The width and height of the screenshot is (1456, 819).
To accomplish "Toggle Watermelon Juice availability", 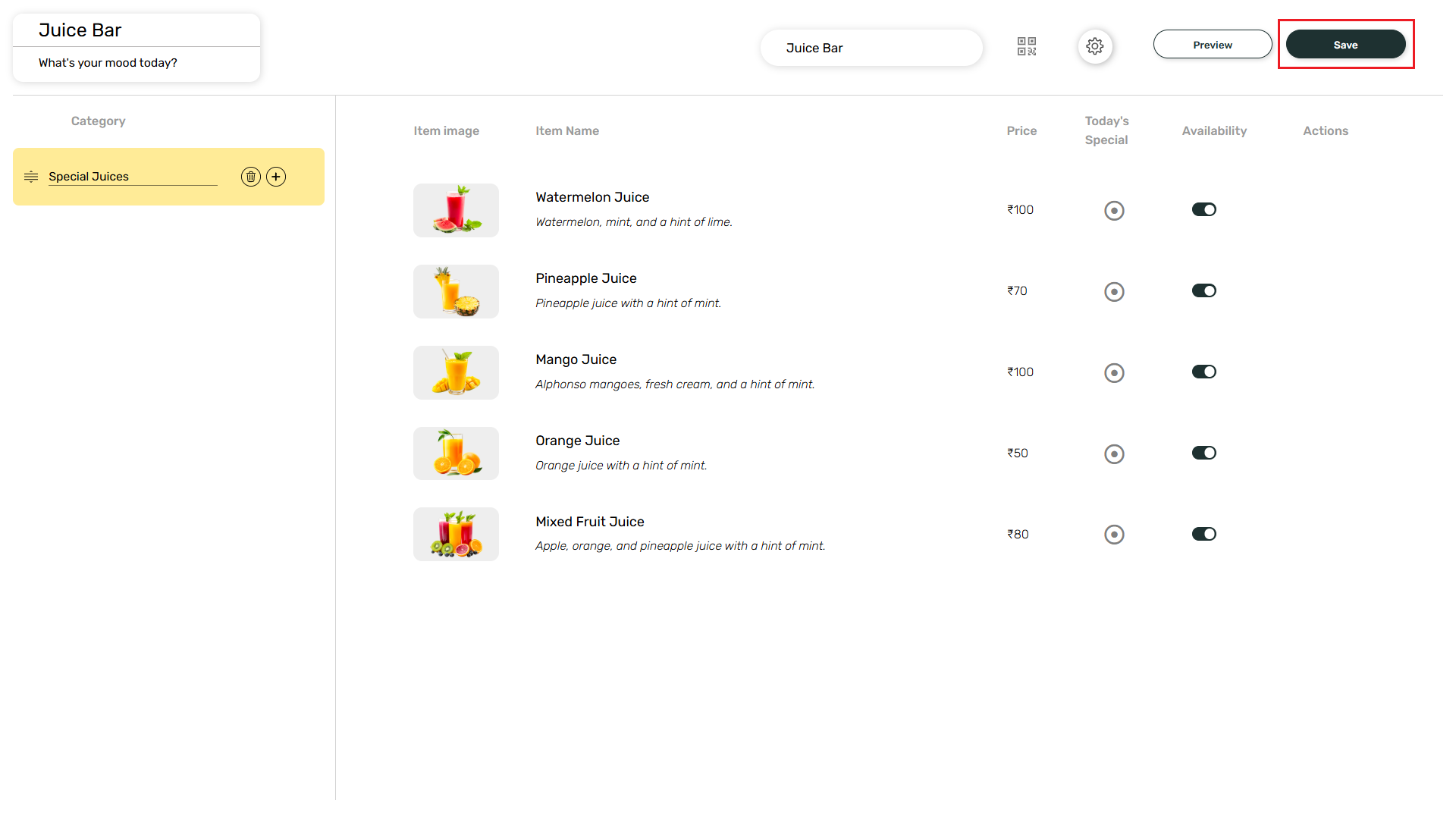I will (1203, 209).
